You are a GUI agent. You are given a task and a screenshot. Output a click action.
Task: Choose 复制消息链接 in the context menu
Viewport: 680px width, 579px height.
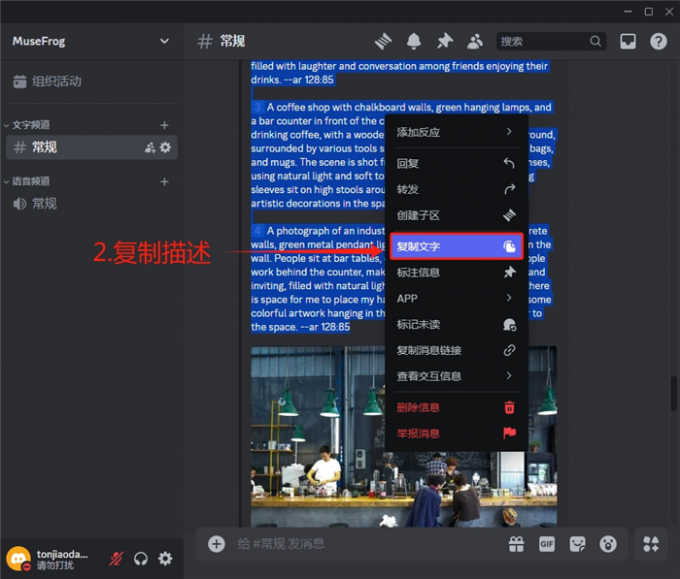tap(456, 350)
